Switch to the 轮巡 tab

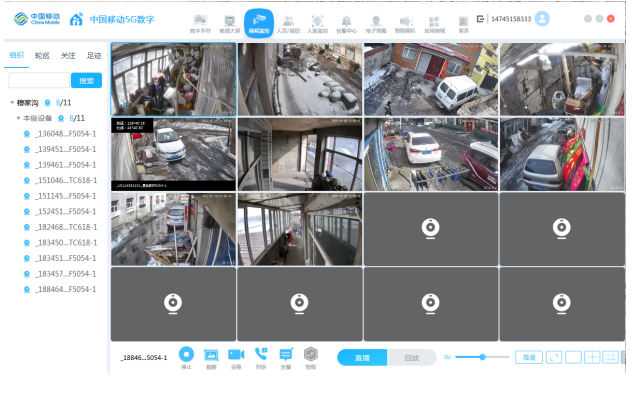coord(42,56)
